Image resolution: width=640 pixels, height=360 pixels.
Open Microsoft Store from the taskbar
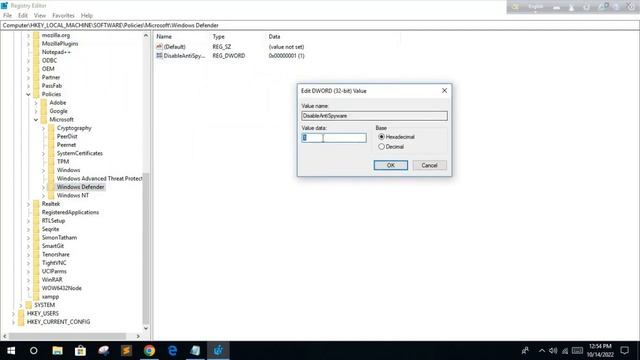coord(80,351)
